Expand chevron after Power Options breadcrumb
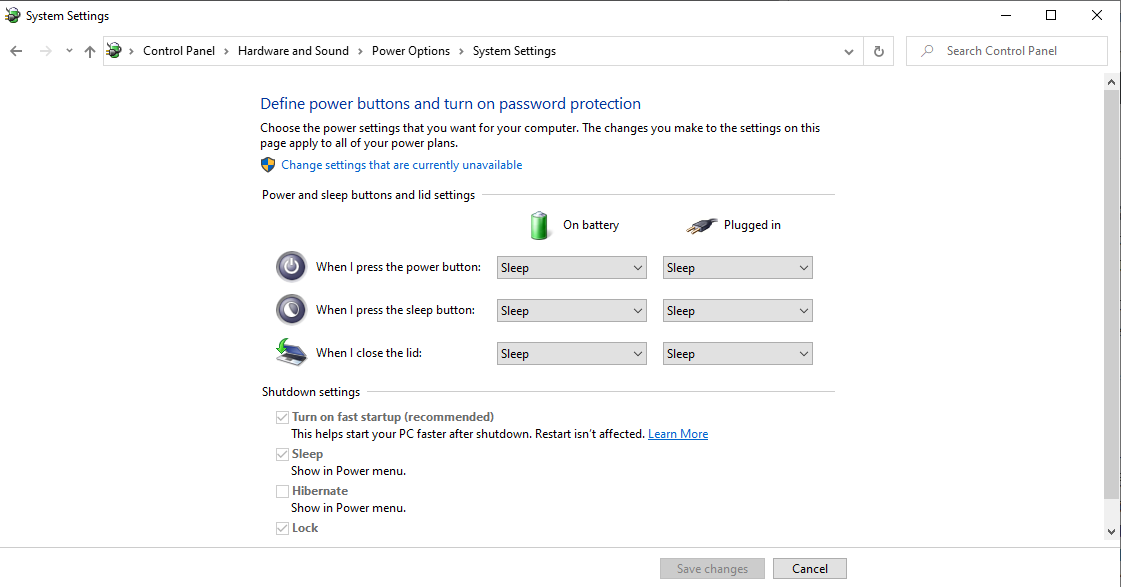Image resolution: width=1121 pixels, height=587 pixels. (461, 51)
